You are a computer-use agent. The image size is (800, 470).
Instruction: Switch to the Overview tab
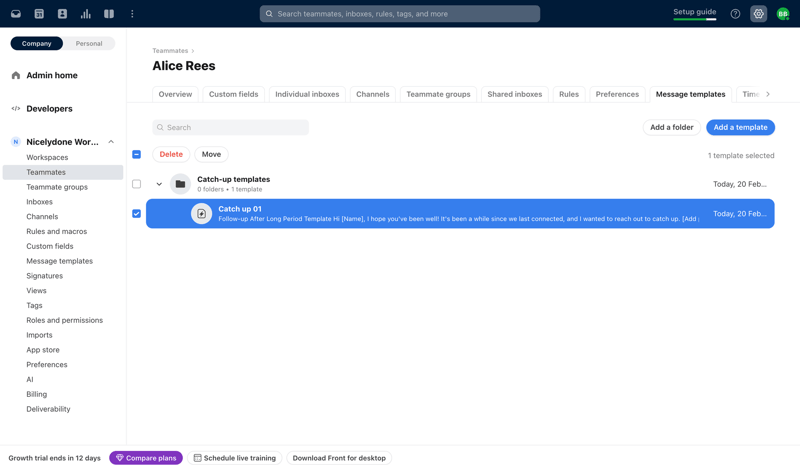(175, 94)
